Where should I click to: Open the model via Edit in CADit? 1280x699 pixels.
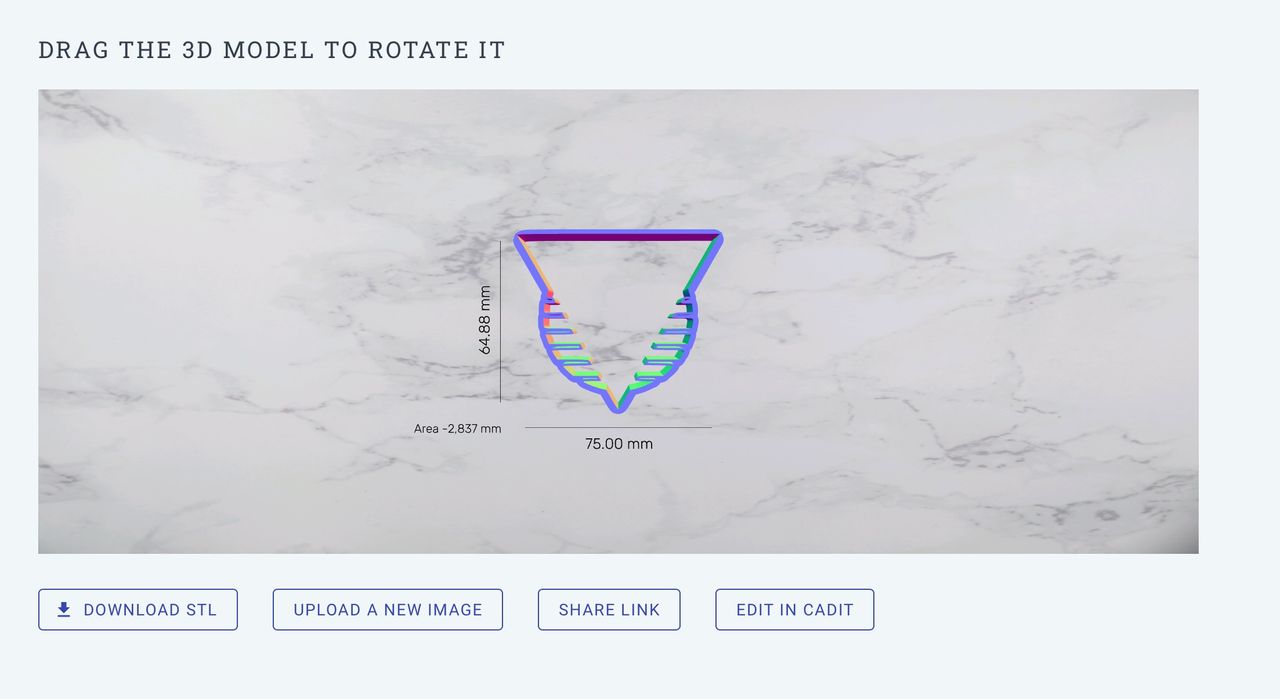[x=795, y=610]
